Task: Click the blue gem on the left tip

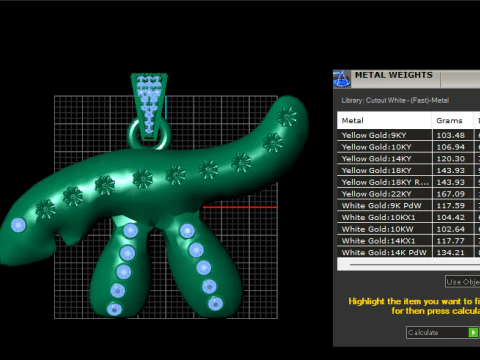Action: tap(18, 225)
